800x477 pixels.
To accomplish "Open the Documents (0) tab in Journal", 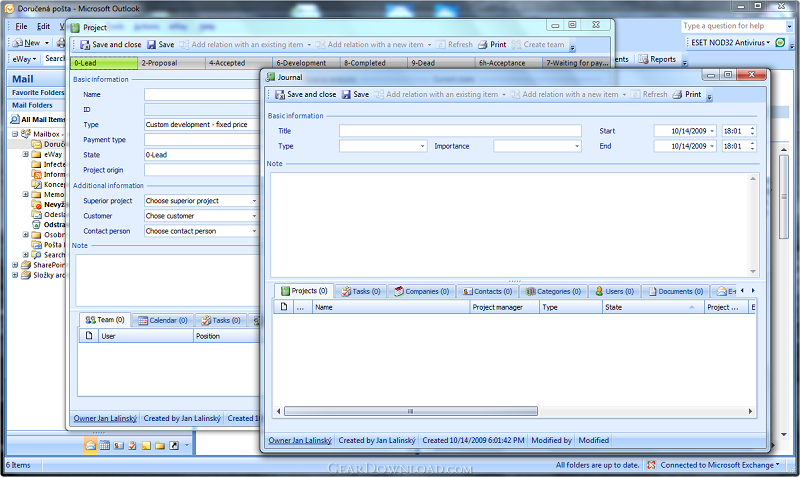I will (x=676, y=291).
